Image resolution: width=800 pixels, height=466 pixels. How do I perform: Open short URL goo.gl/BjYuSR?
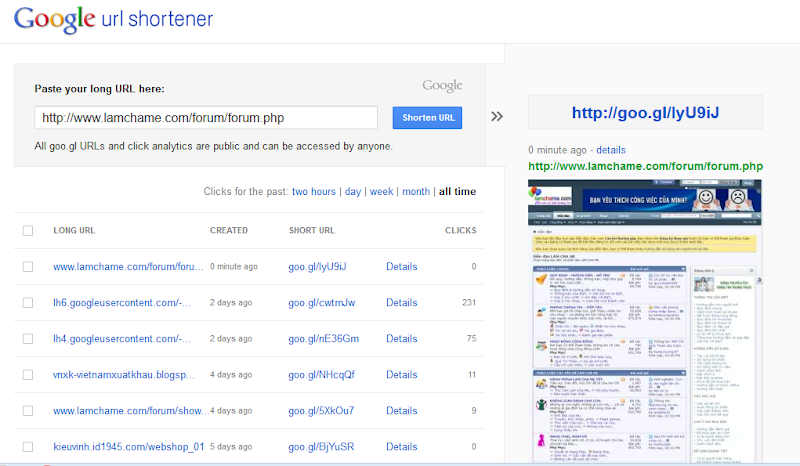(x=321, y=447)
